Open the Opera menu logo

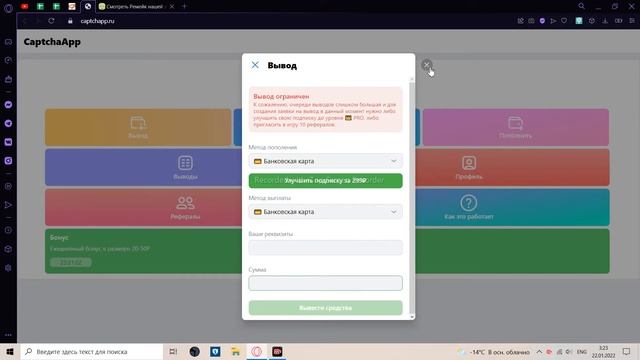[x=8, y=8]
